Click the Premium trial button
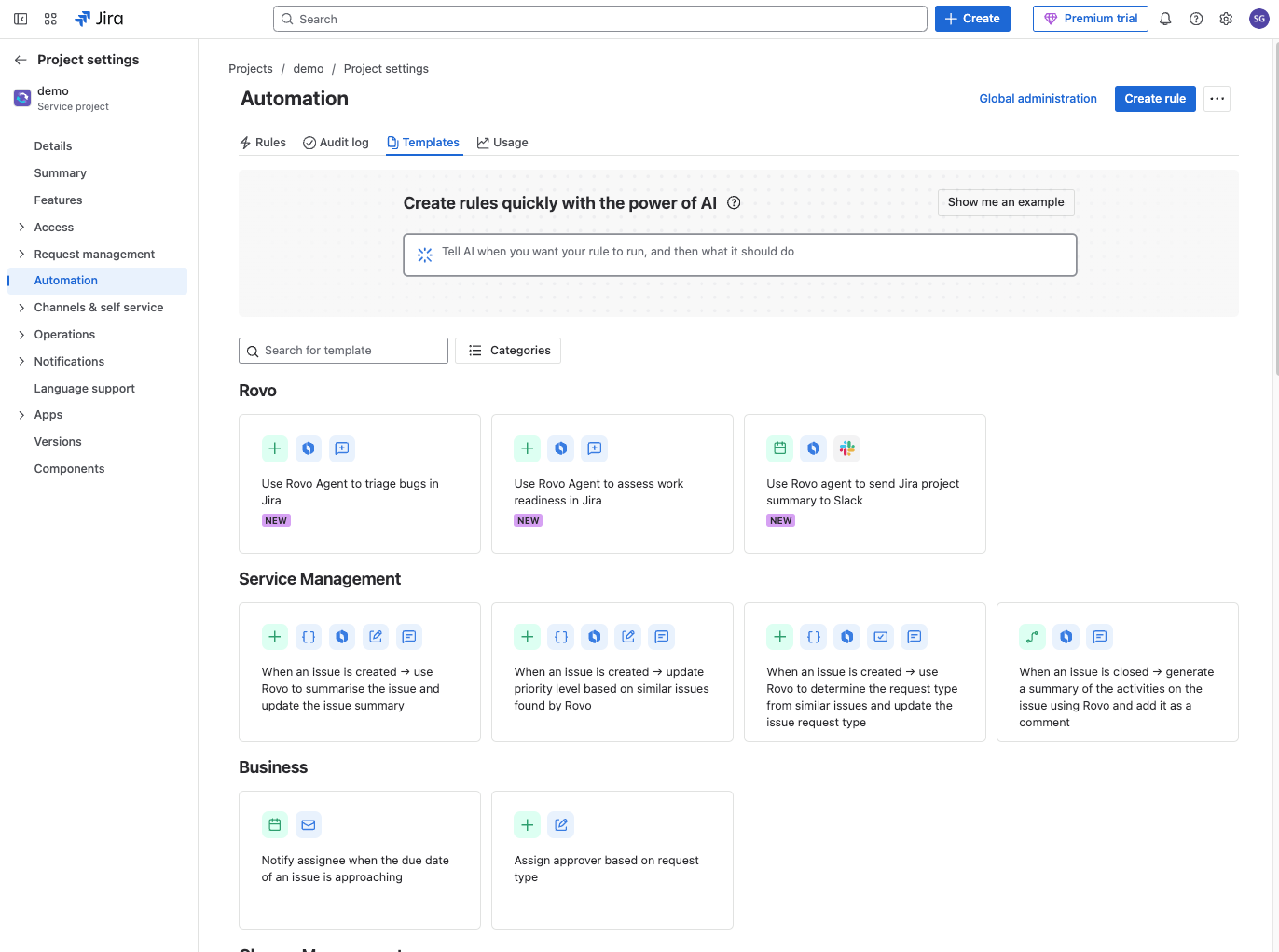Image resolution: width=1279 pixels, height=952 pixels. point(1091,19)
